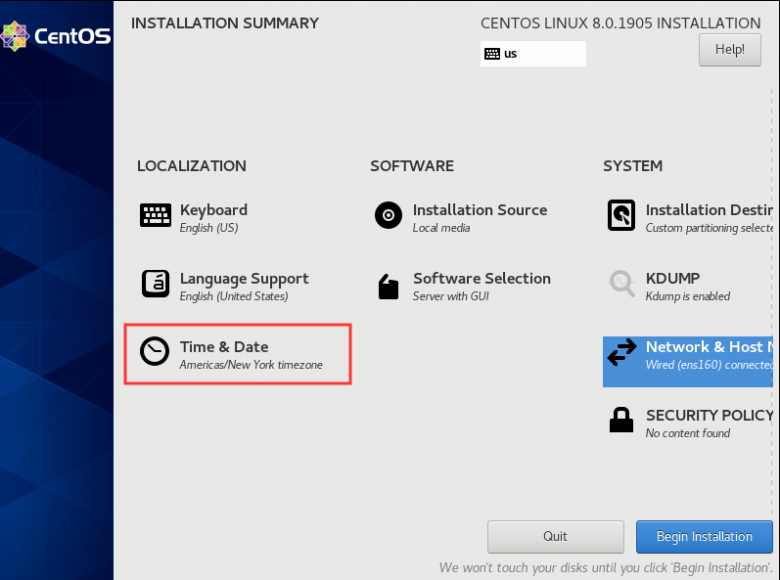The image size is (780, 580).
Task: Click the keyboard layout indicator icon
Action: [x=492, y=54]
